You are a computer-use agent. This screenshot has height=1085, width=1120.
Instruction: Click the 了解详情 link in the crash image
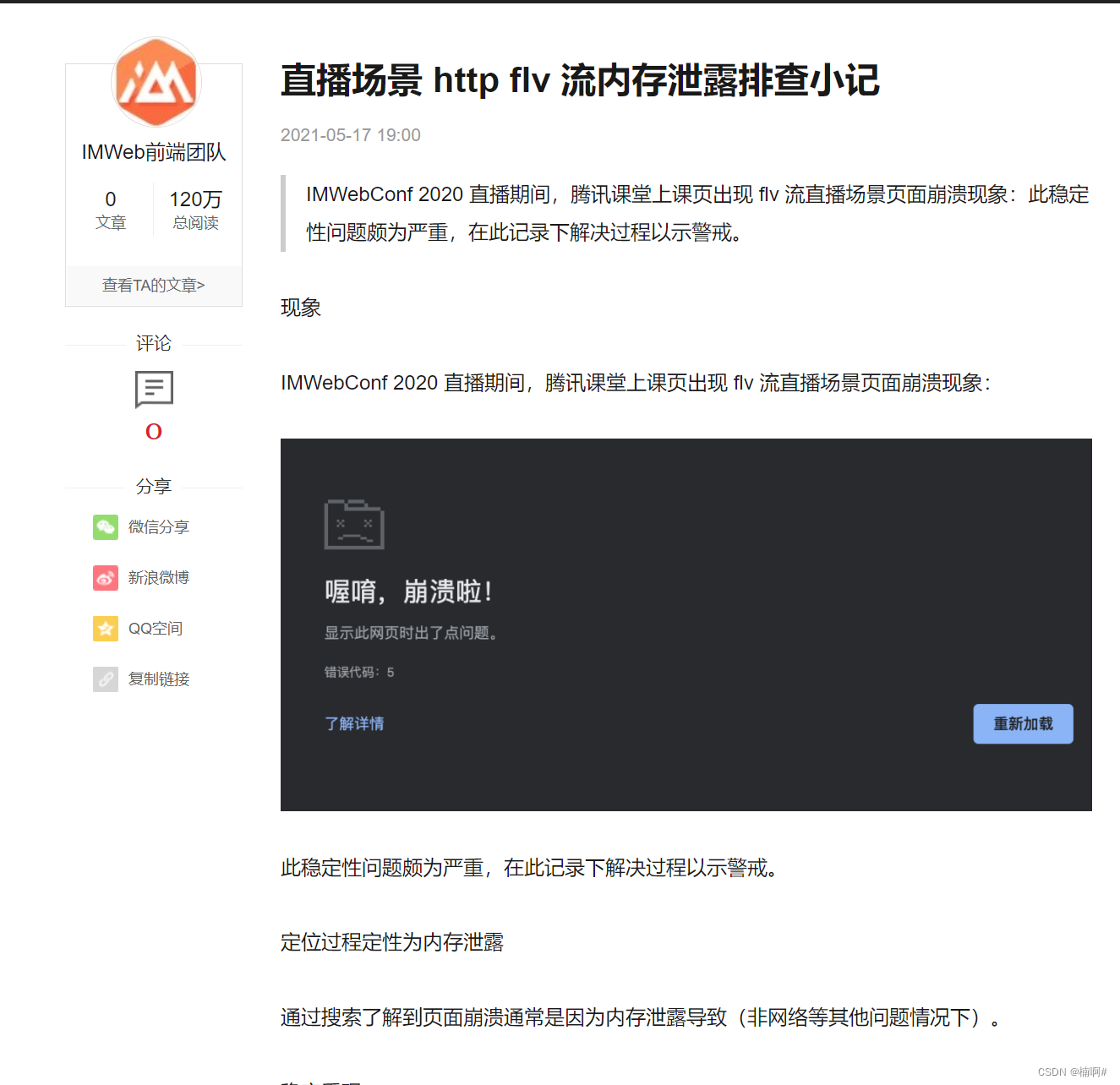pos(354,723)
